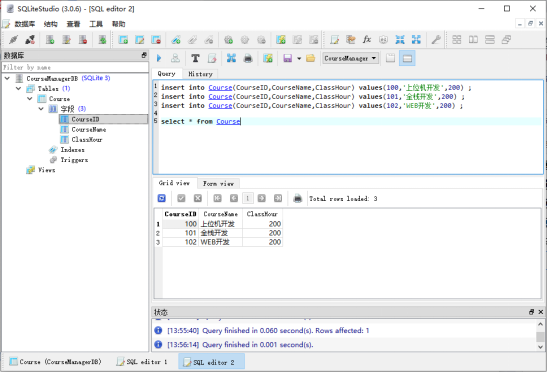Open the 帮助 menu
The image size is (548, 373).
[x=118, y=24]
